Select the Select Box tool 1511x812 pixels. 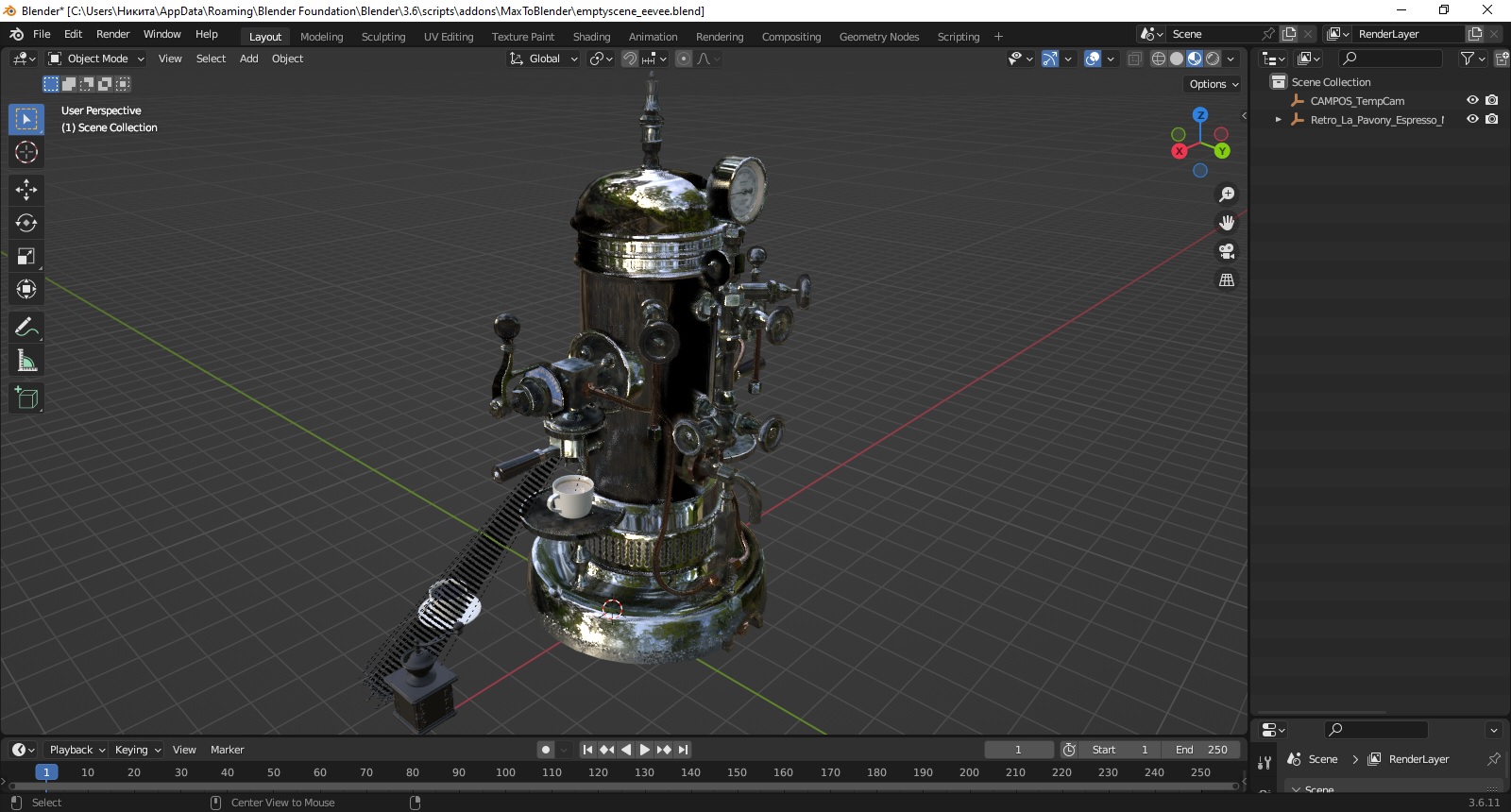[26, 119]
